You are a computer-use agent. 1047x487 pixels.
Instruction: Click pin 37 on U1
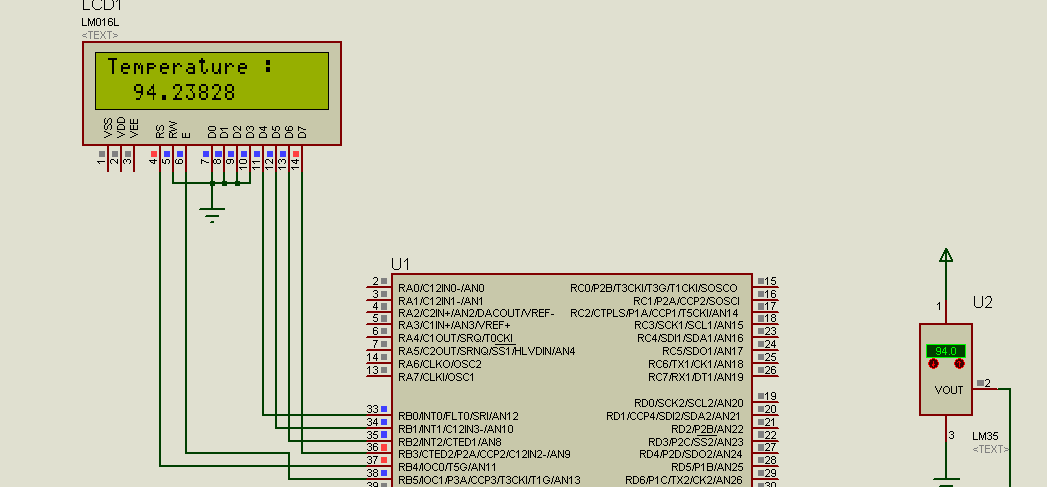377,460
